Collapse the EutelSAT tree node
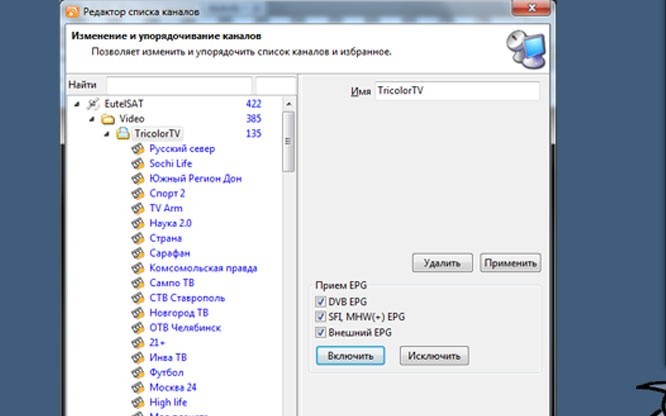The image size is (666, 416). tap(78, 103)
